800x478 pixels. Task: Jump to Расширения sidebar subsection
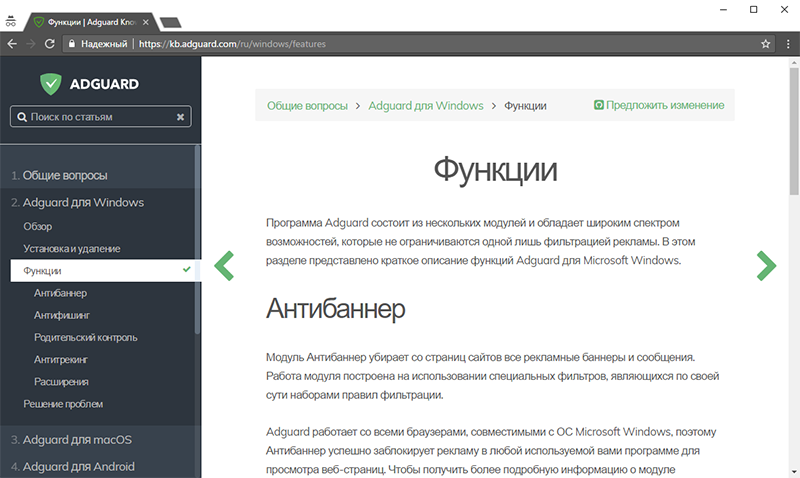(x=61, y=382)
